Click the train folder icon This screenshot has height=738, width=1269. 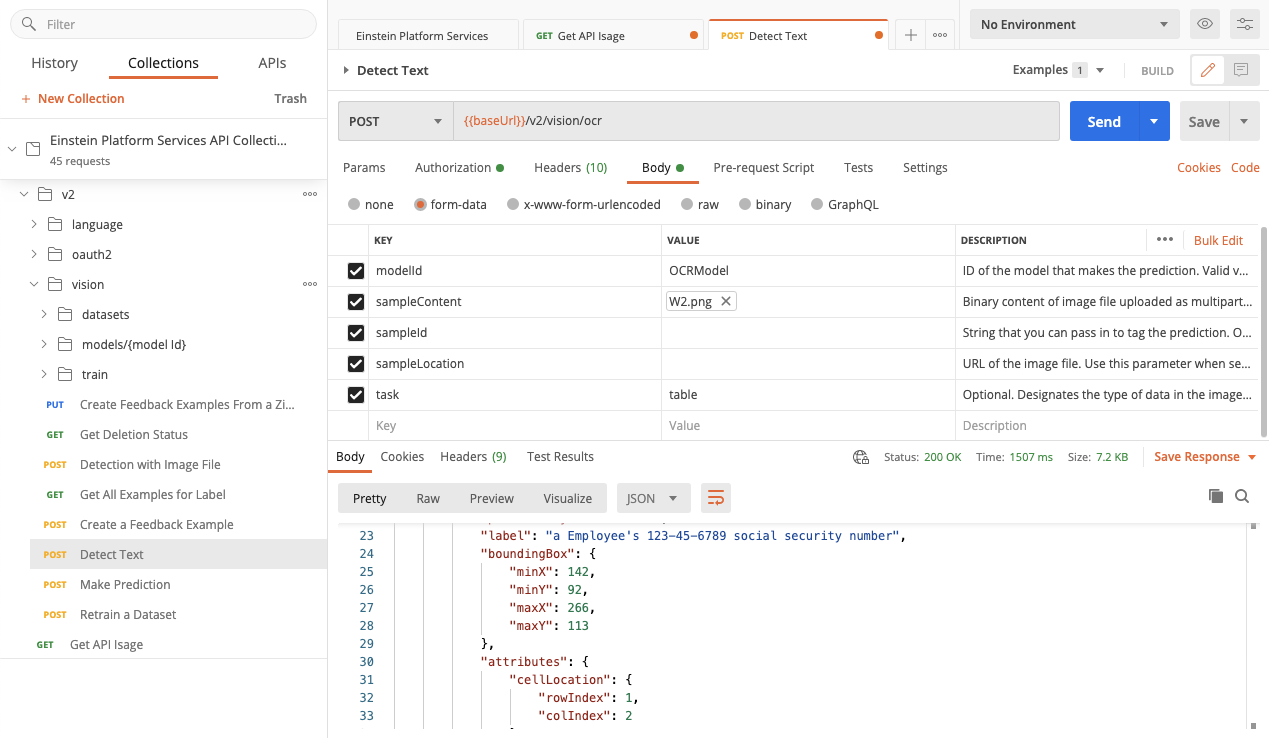click(65, 374)
